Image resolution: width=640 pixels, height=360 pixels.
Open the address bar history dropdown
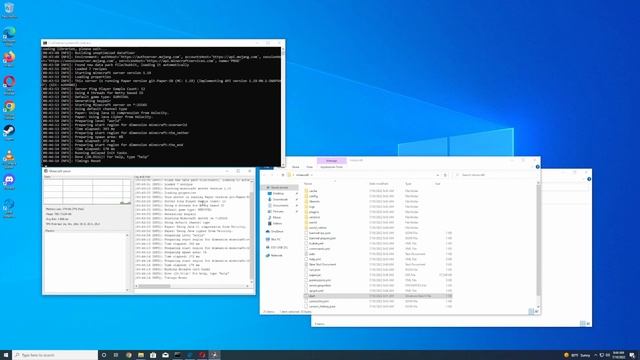click(x=438, y=175)
